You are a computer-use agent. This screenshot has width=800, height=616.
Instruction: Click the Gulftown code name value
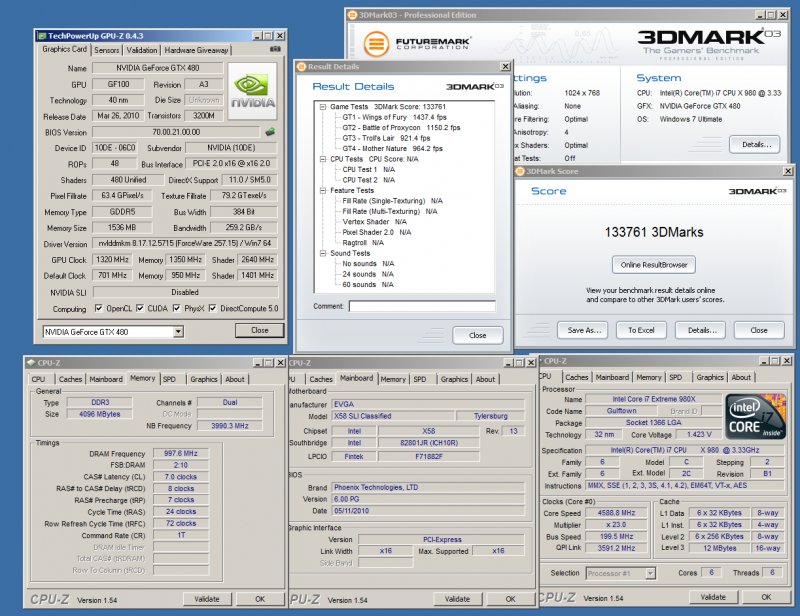pos(621,411)
